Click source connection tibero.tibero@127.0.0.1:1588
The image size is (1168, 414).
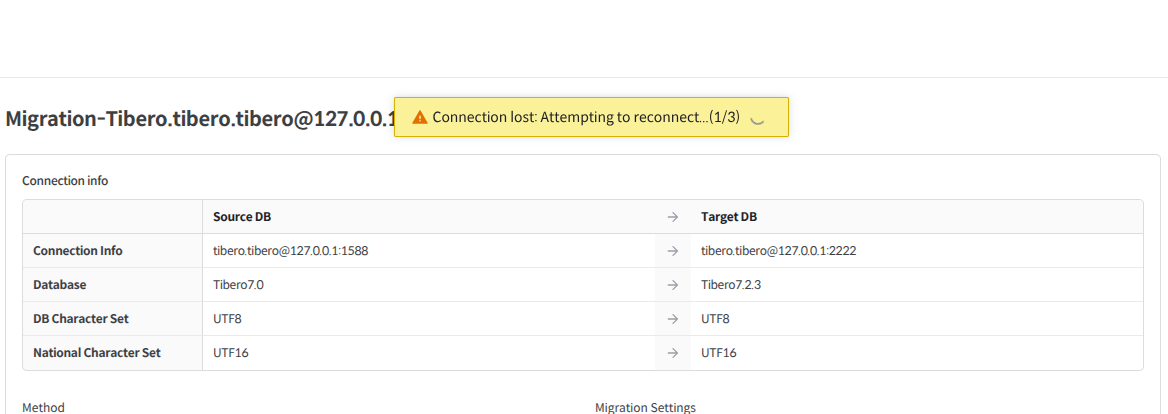click(x=290, y=251)
